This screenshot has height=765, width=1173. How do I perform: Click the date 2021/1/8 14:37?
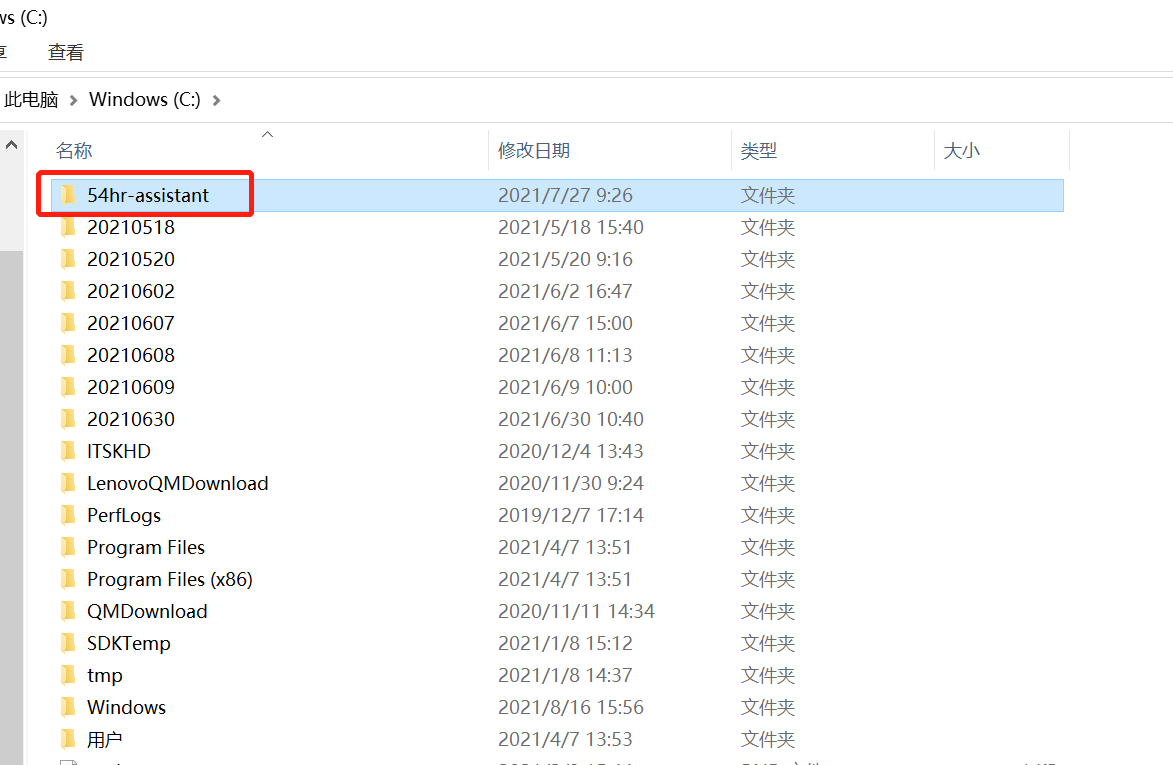[566, 675]
